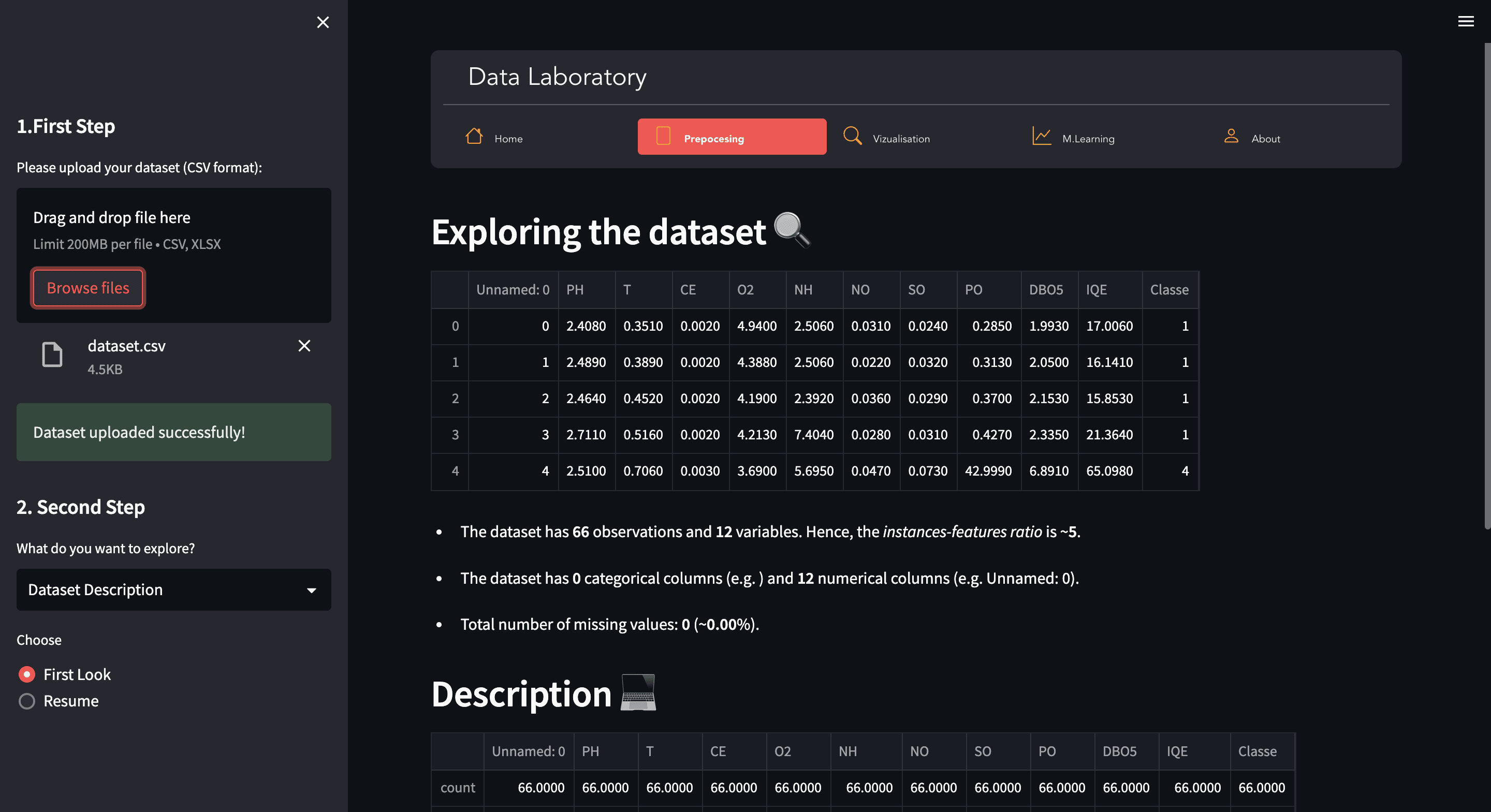Viewport: 1491px width, 812px height.
Task: Remove the uploaded dataset.csv file
Action: tap(304, 346)
